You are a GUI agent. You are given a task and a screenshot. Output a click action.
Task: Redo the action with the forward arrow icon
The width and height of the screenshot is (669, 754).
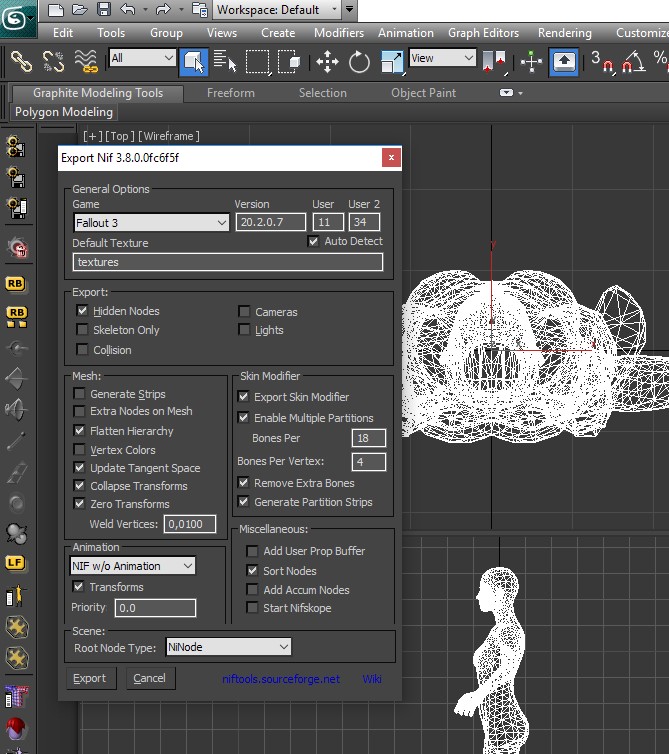(x=164, y=10)
